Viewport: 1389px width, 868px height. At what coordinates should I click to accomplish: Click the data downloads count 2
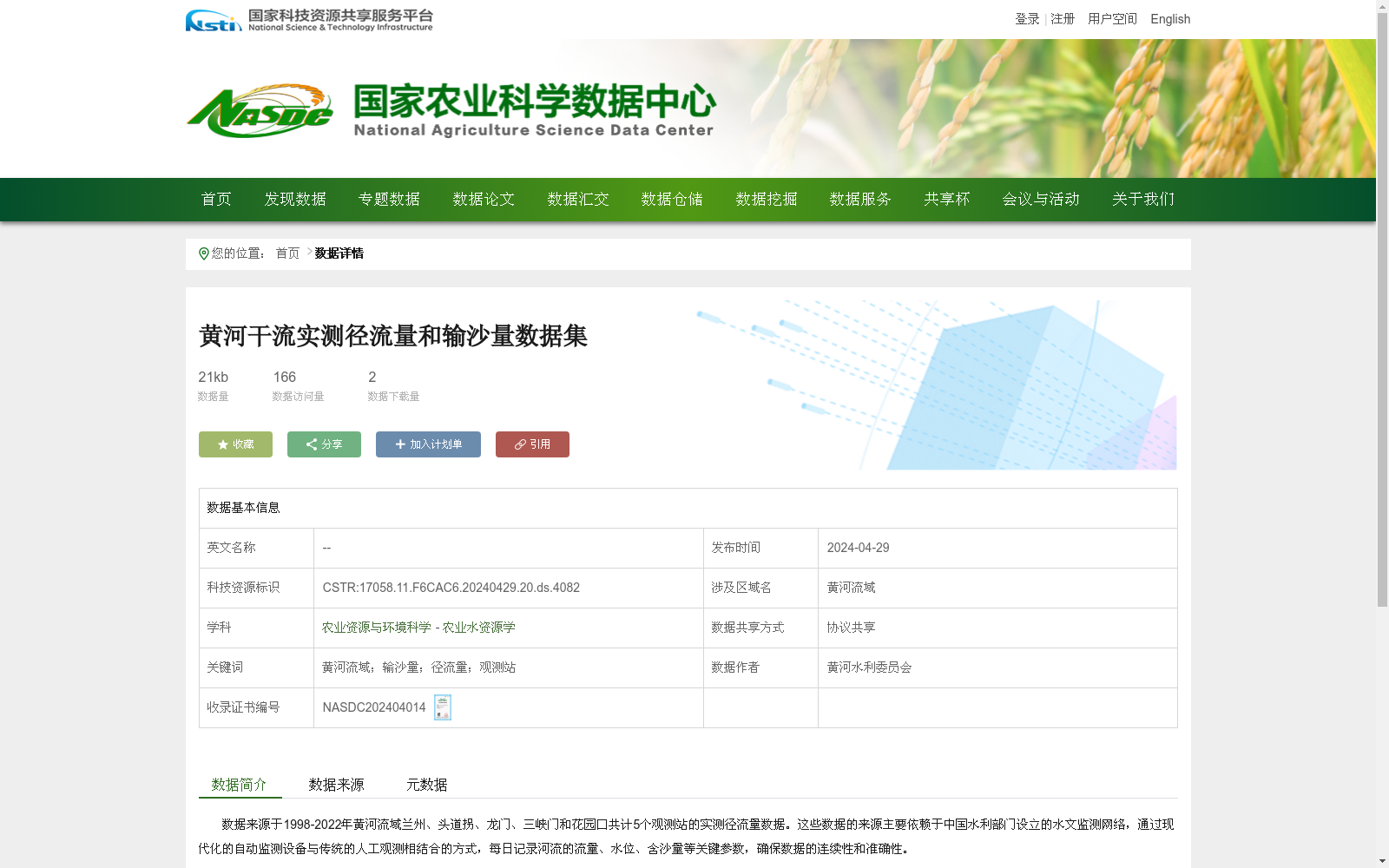(x=372, y=377)
